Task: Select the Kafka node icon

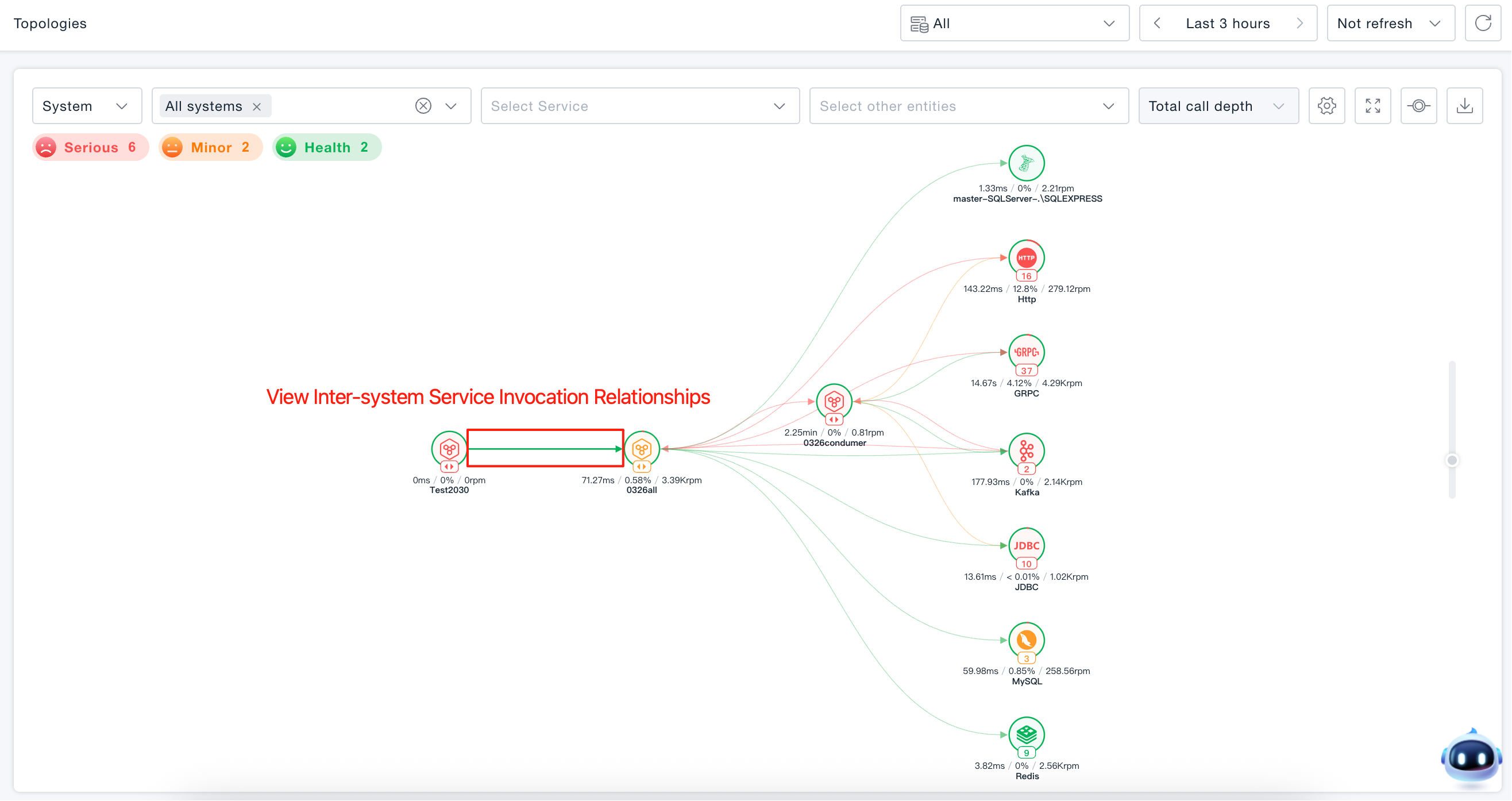Action: pos(1026,451)
